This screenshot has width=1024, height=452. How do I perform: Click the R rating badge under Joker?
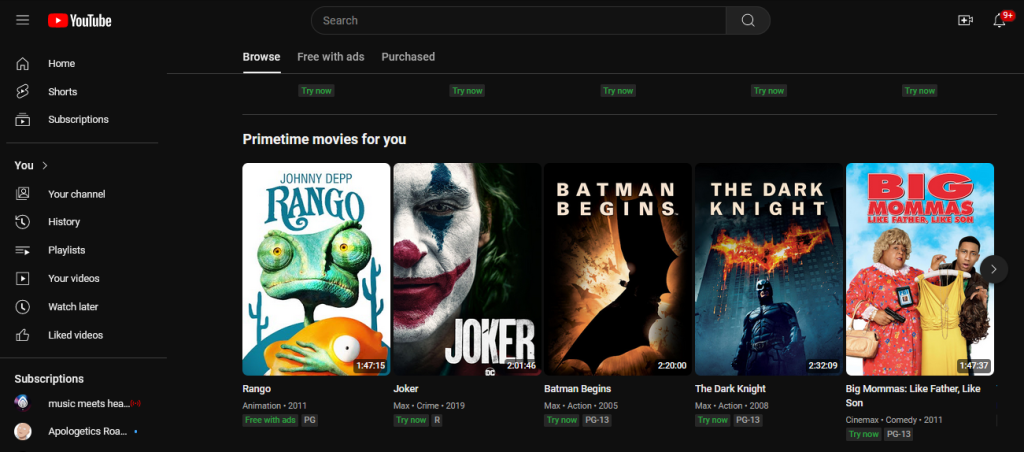(x=438, y=420)
